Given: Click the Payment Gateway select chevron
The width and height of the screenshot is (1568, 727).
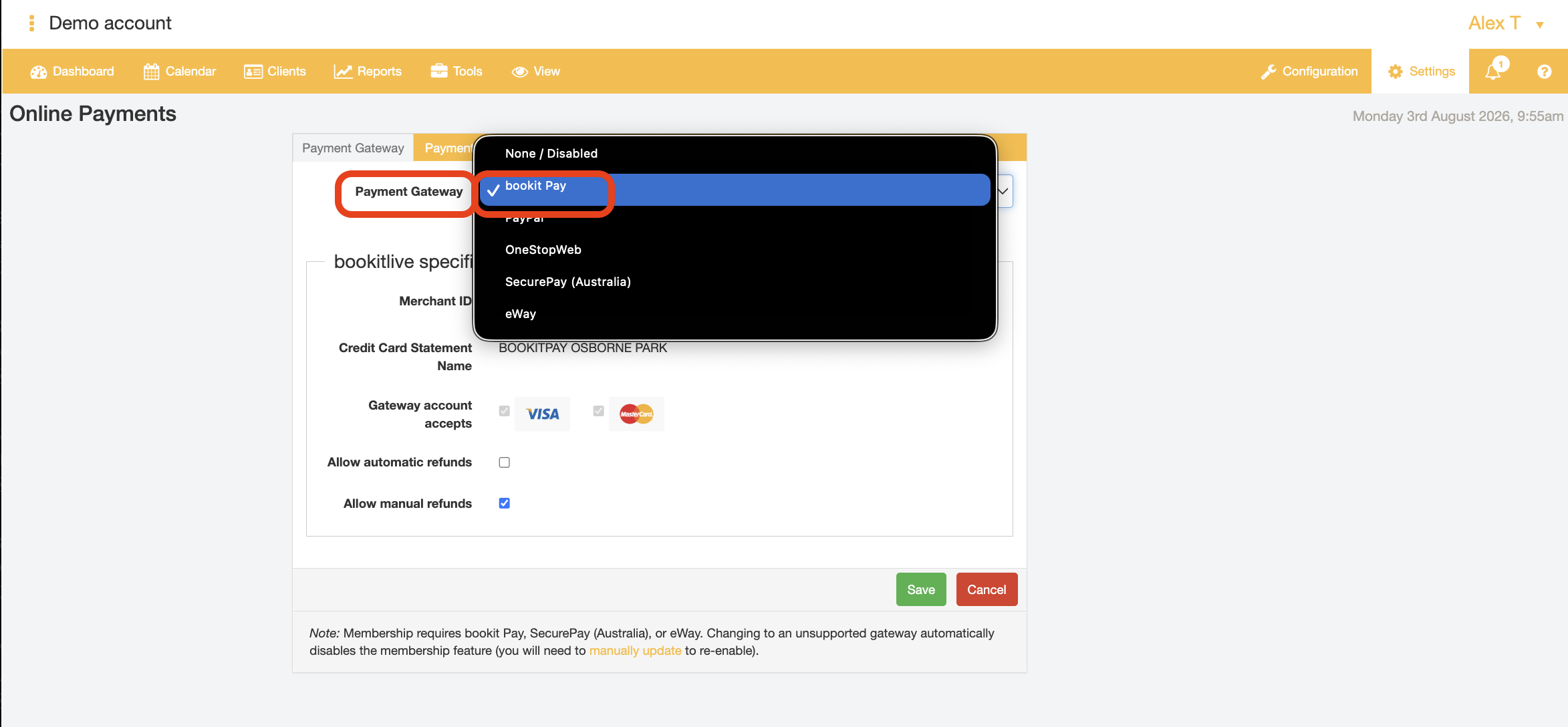Looking at the screenshot, I should (1003, 191).
